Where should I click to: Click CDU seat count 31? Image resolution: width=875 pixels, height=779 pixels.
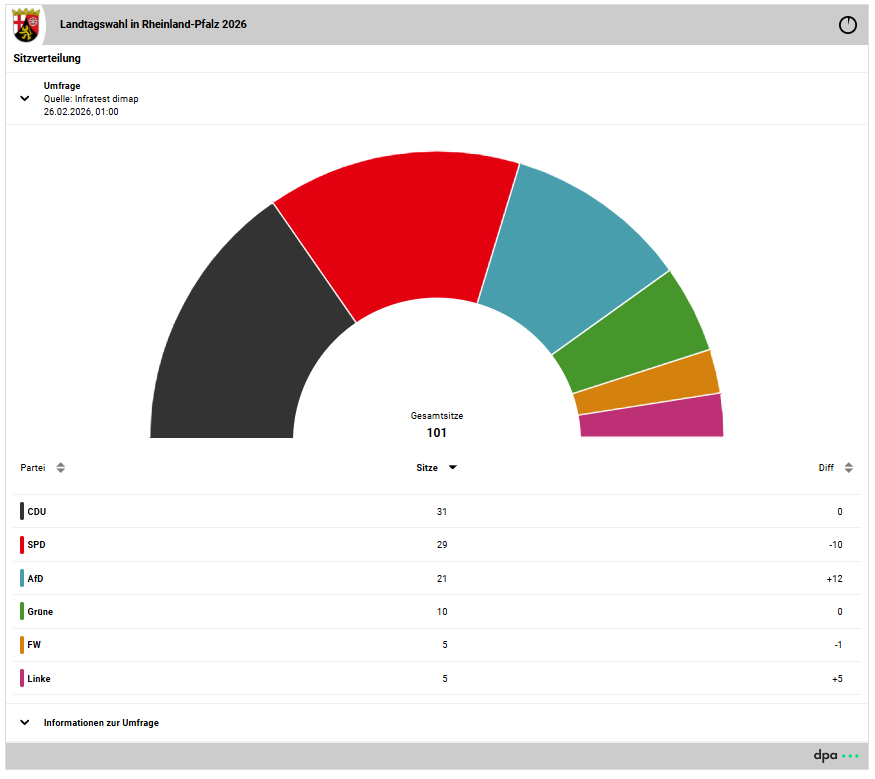pos(442,512)
